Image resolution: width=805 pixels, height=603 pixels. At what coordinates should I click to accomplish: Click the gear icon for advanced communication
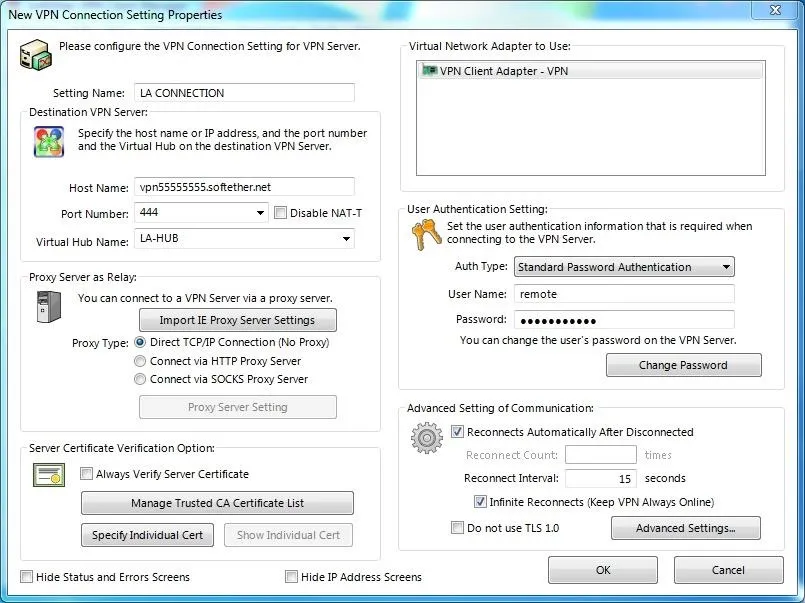[427, 438]
